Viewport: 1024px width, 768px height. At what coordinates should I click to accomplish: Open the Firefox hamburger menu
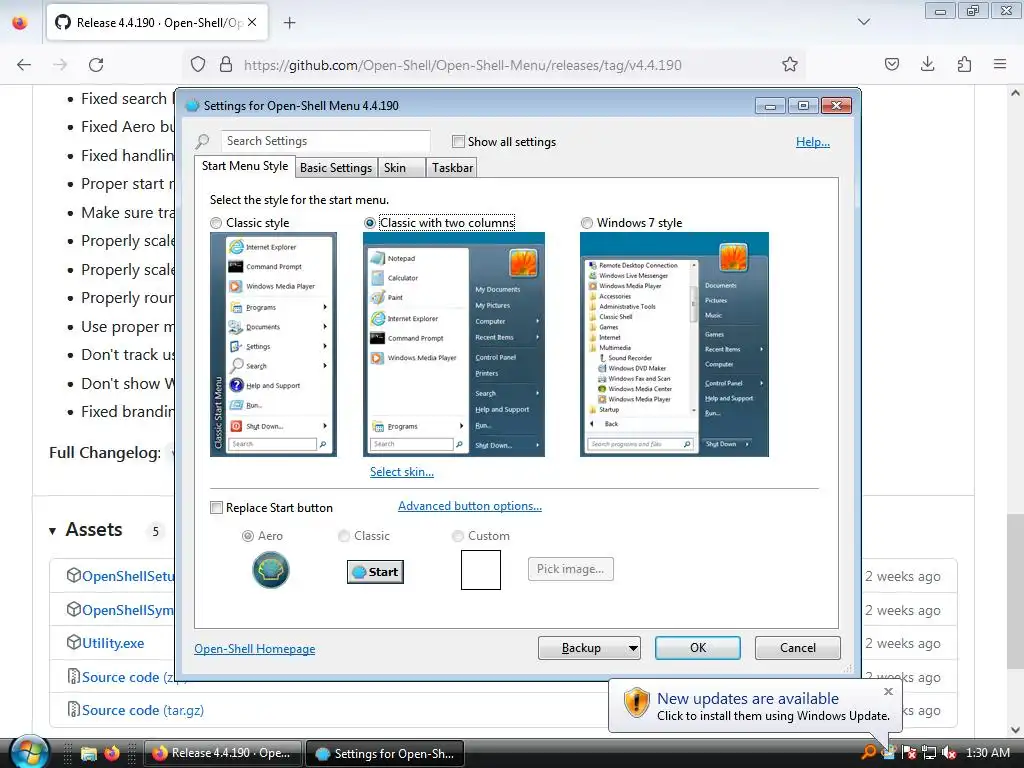1000,64
